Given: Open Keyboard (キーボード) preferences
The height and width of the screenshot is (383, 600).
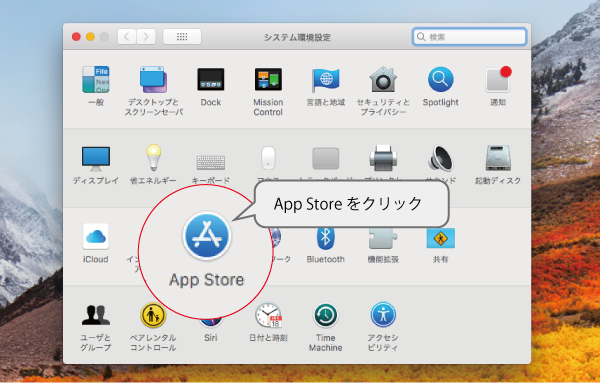Looking at the screenshot, I should coord(210,162).
